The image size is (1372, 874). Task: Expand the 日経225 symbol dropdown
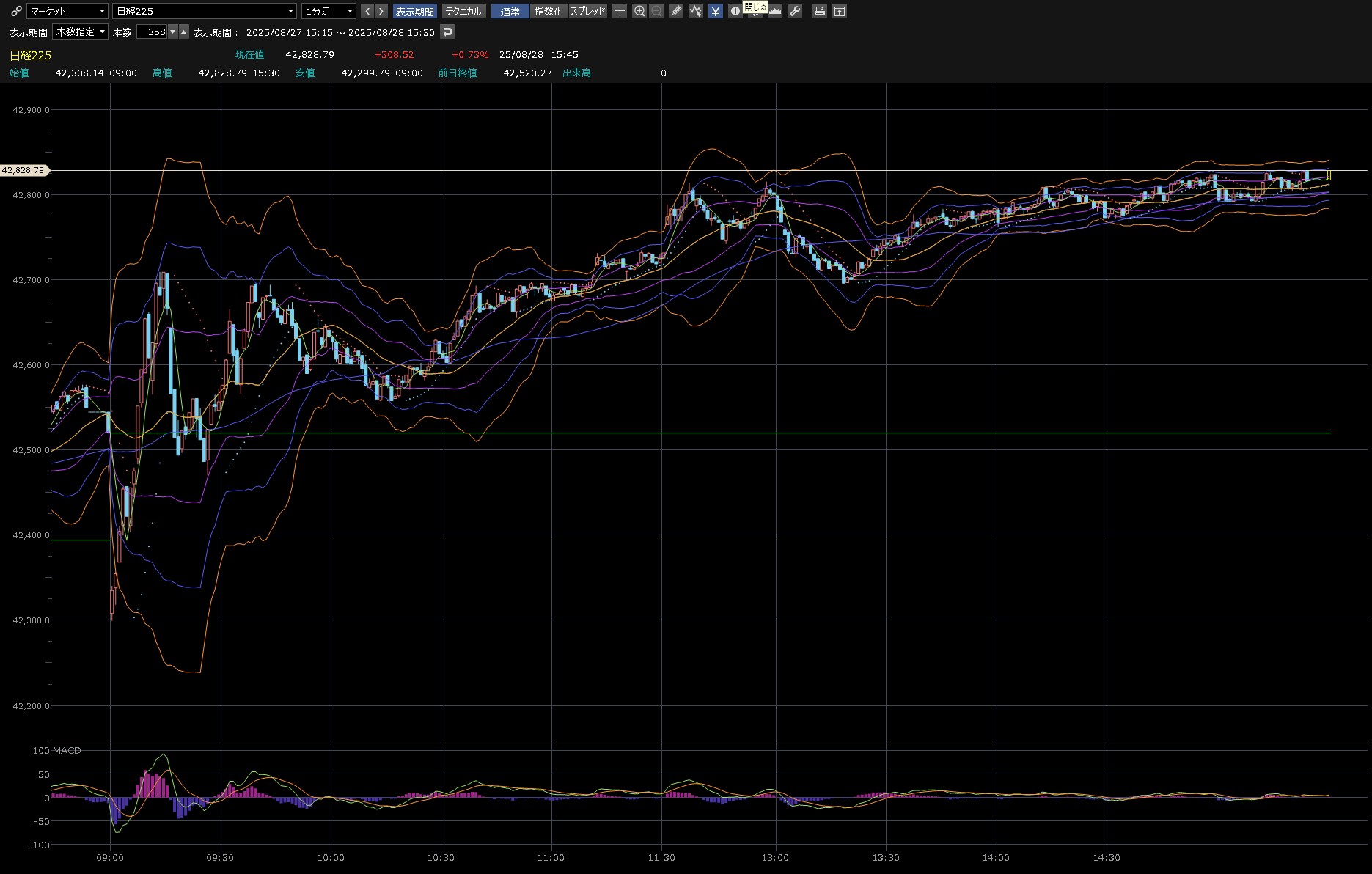click(205, 11)
